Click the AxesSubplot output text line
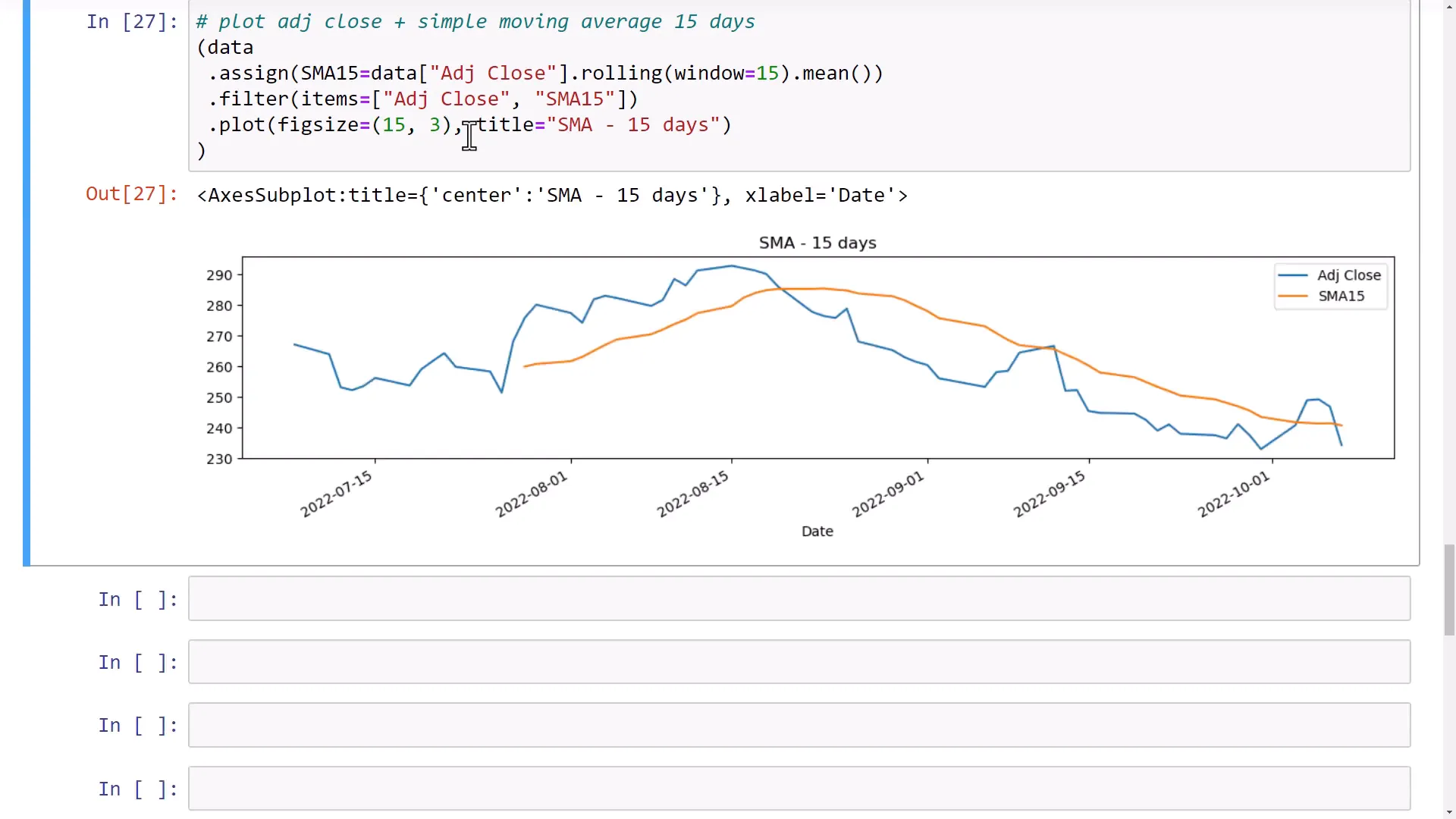The image size is (1456, 819). pyautogui.click(x=551, y=196)
